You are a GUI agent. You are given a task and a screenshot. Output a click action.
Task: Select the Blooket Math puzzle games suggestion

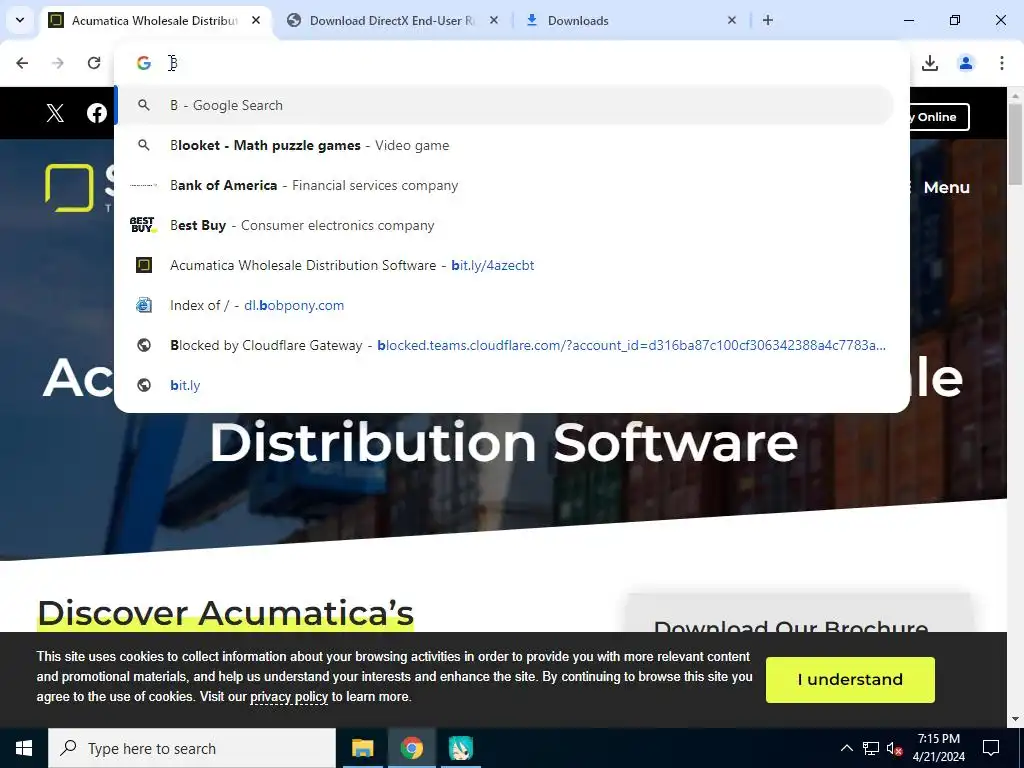(x=504, y=145)
